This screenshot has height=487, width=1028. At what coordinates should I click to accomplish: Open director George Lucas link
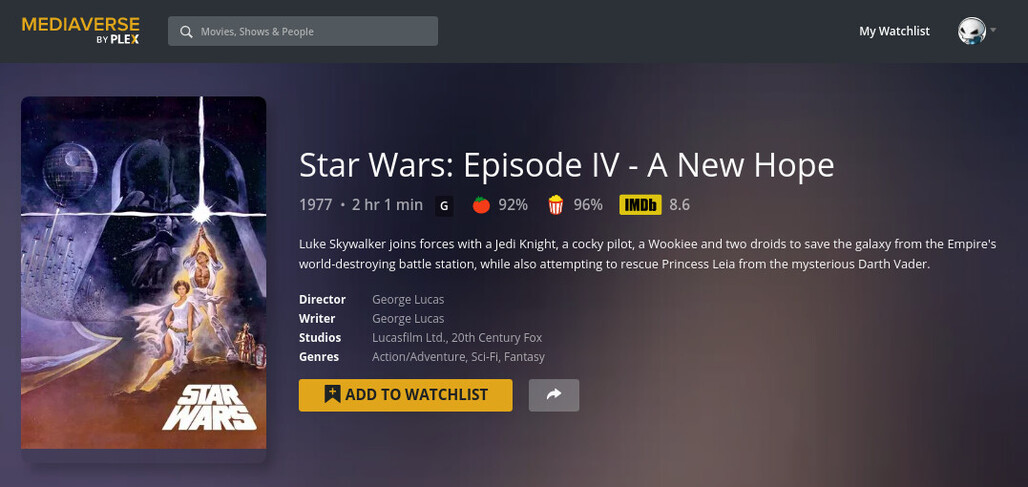click(x=408, y=300)
